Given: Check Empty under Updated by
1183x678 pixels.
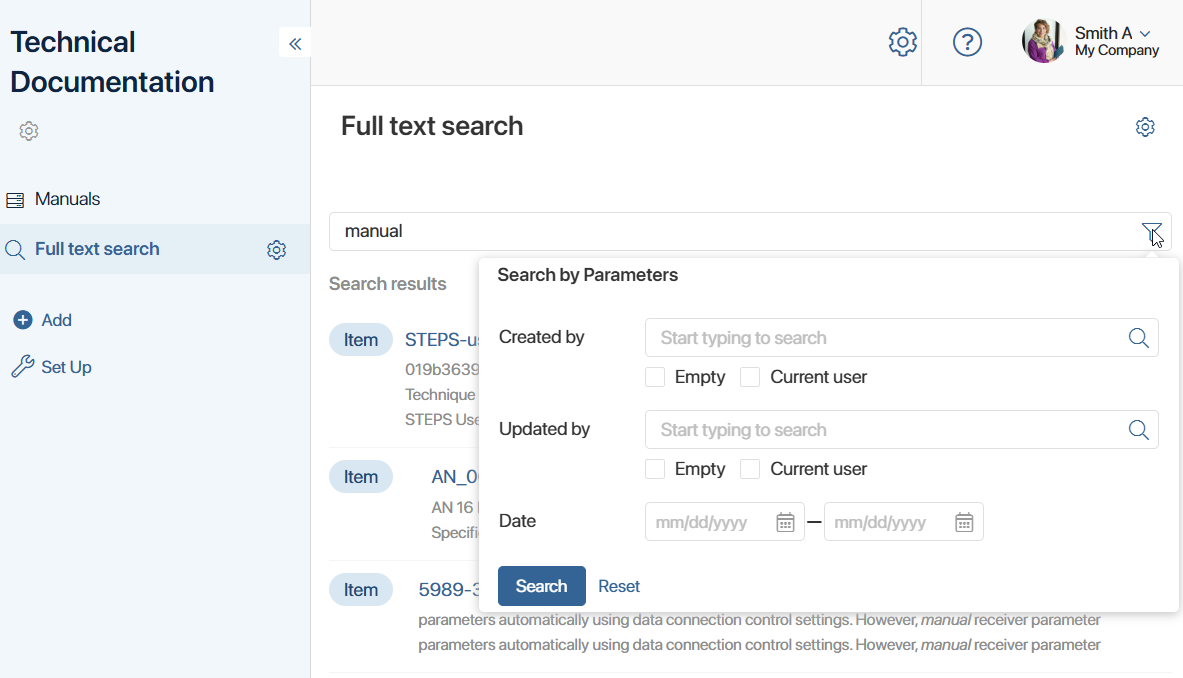Looking at the screenshot, I should [x=654, y=469].
